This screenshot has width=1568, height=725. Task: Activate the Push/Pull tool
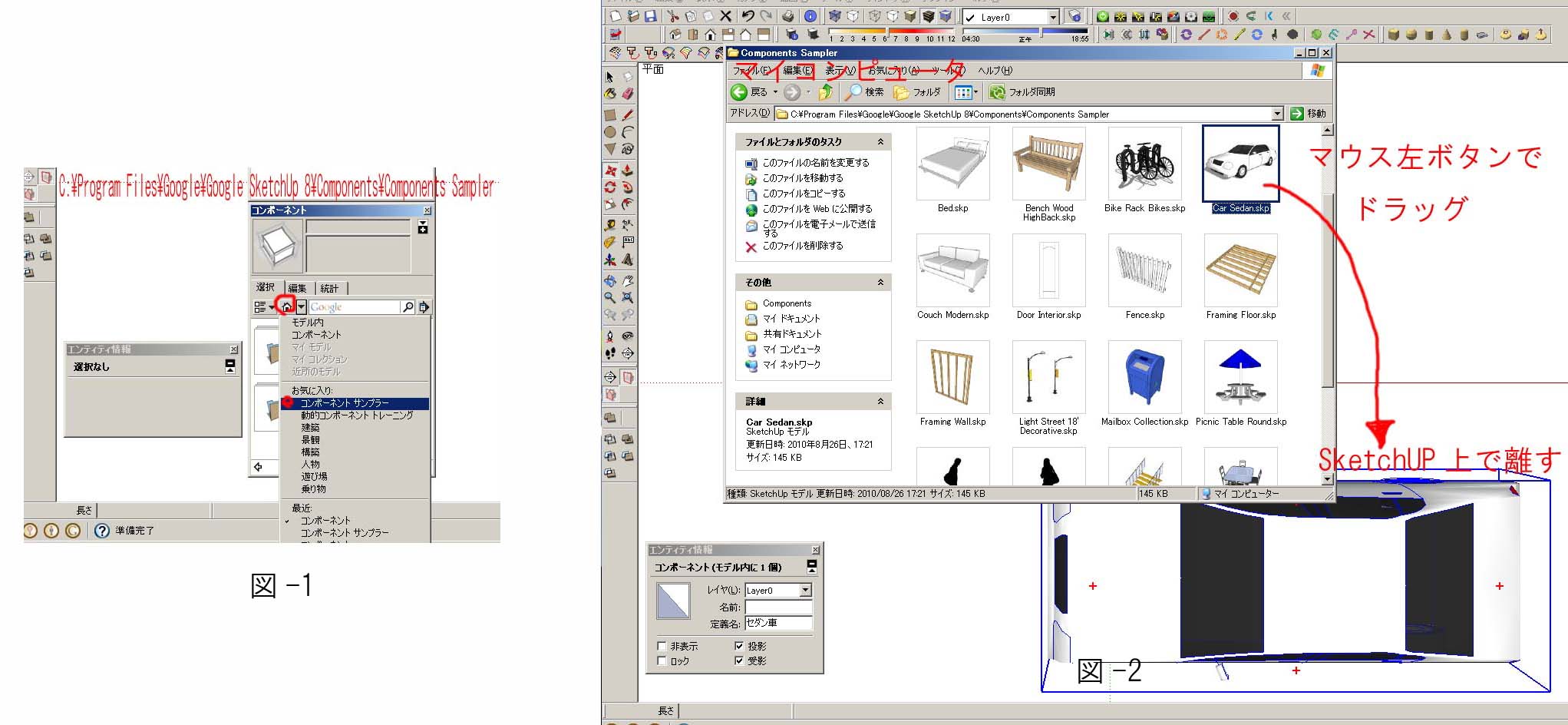point(628,170)
